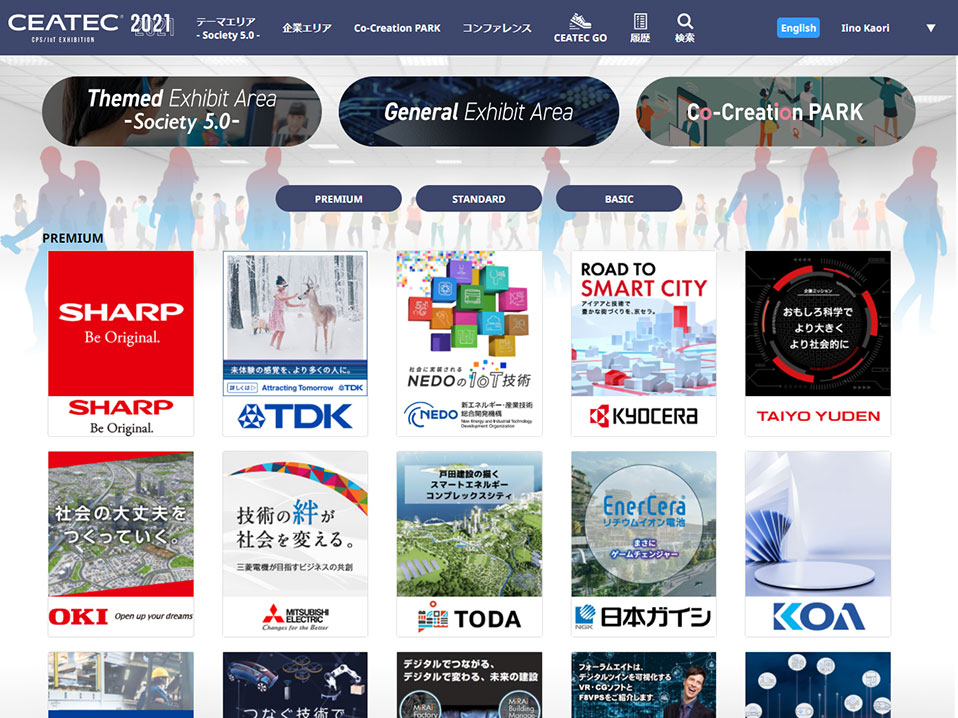Open the SHARP exhibitor card

[x=121, y=343]
